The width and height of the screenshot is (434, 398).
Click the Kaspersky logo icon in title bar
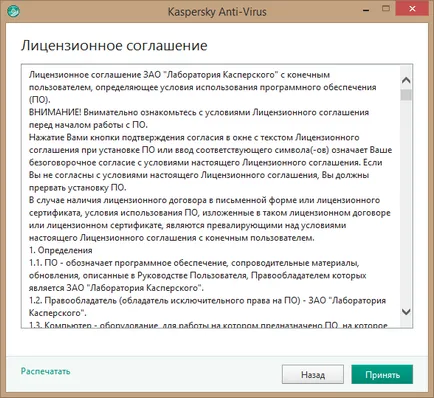tap(13, 11)
